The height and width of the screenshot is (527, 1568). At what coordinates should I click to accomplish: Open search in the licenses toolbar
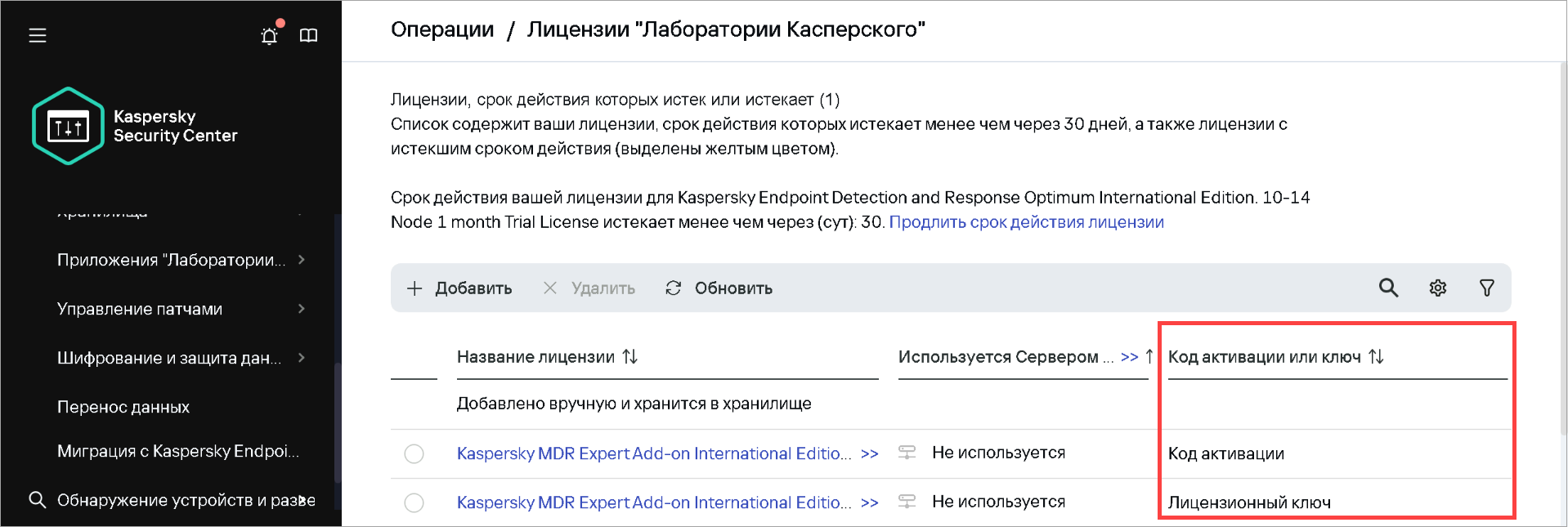tap(1388, 288)
